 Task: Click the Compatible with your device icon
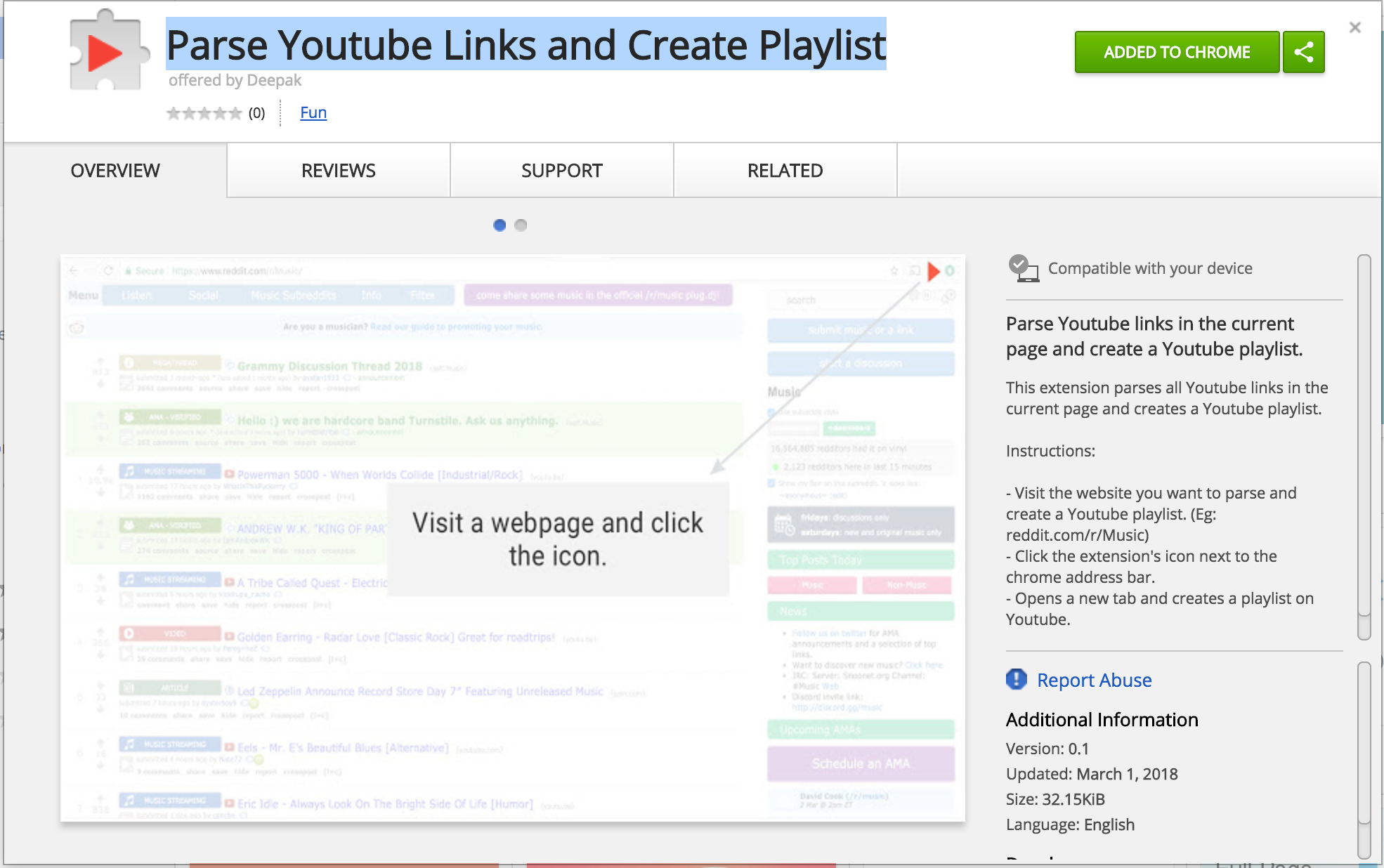pos(1024,268)
